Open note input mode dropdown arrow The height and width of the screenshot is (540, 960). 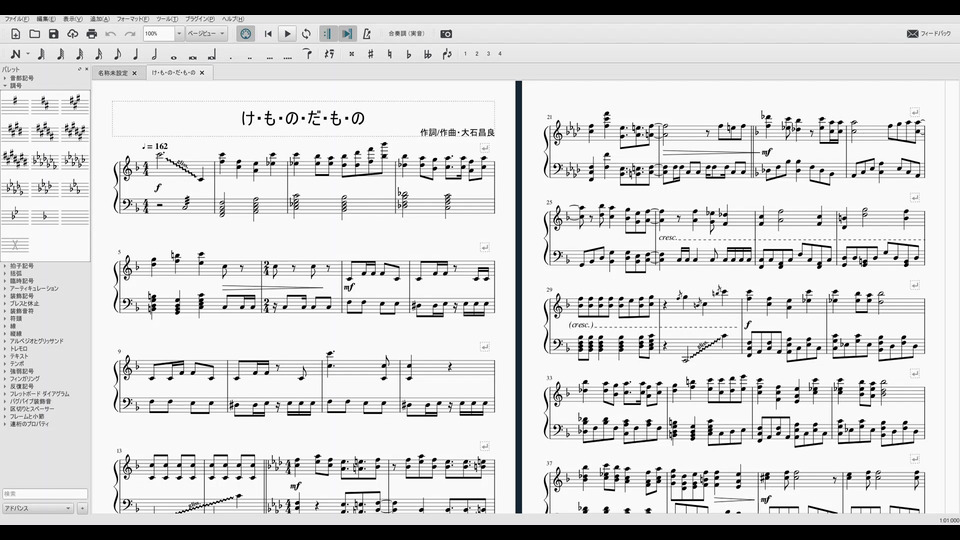click(x=28, y=54)
